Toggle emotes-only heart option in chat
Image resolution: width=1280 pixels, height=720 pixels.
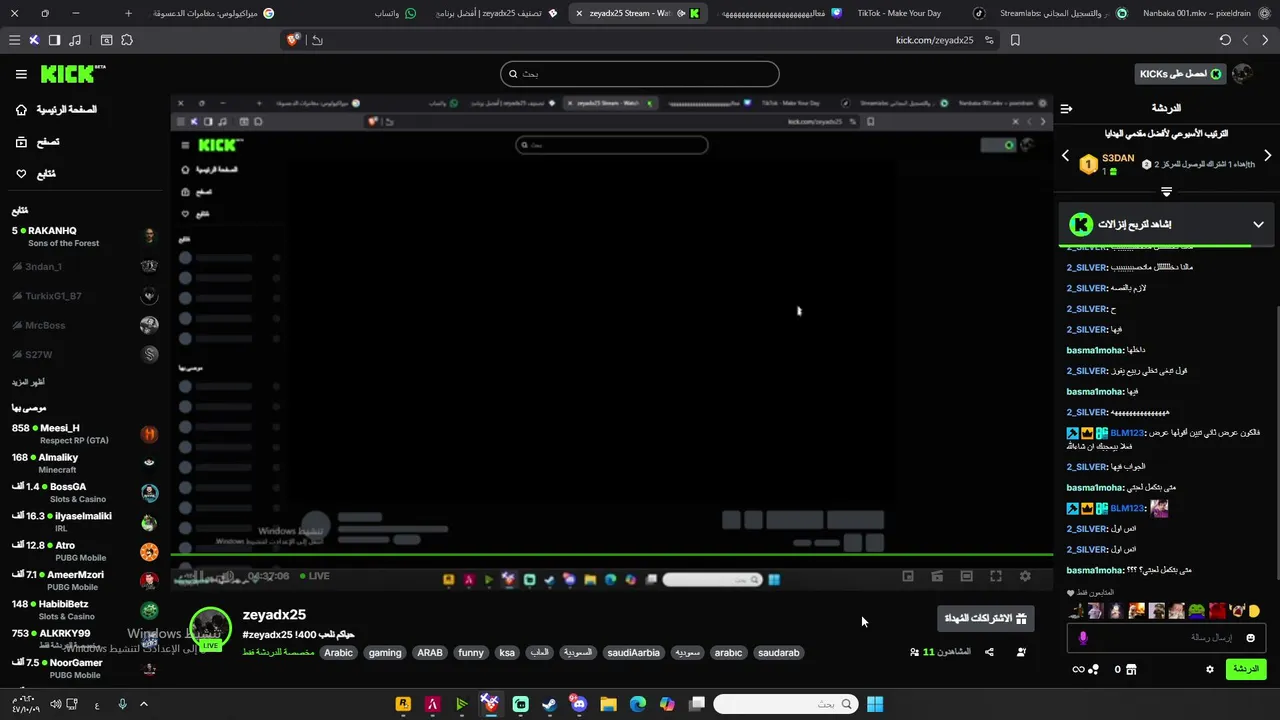pyautogui.click(x=1072, y=593)
